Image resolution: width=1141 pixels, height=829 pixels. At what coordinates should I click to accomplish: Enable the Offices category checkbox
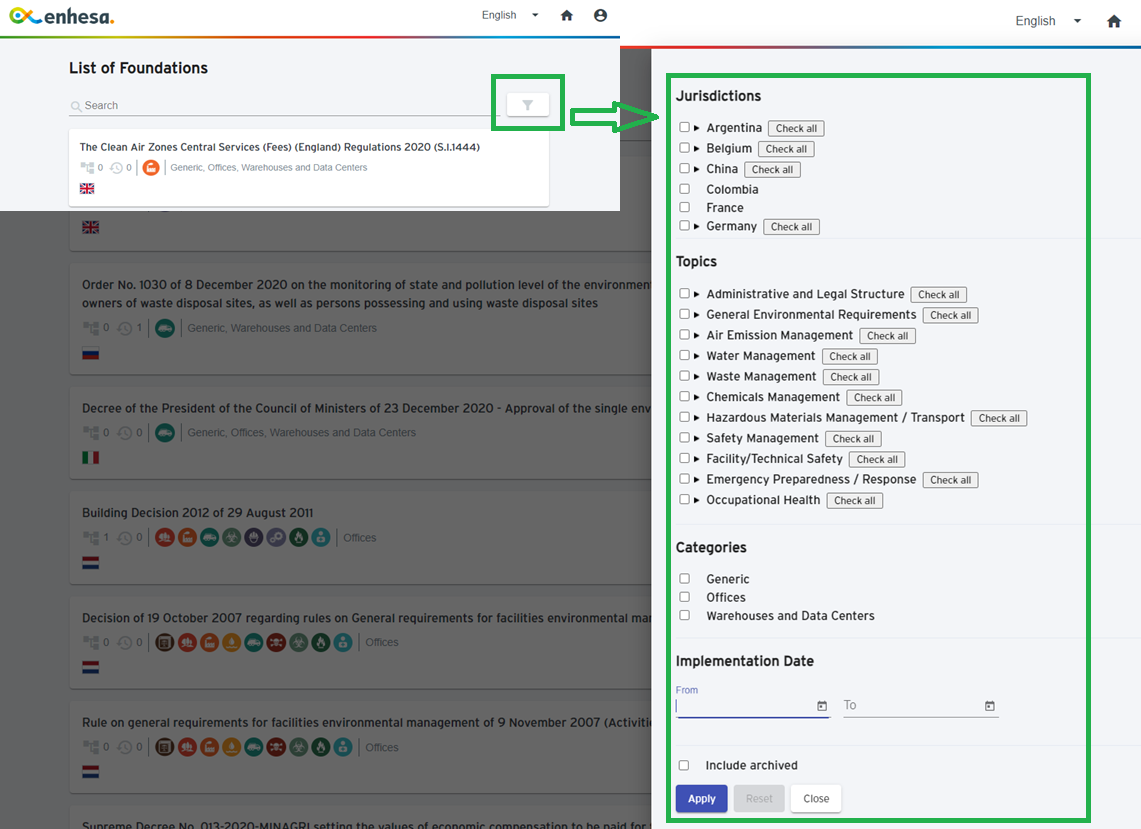[x=684, y=597]
